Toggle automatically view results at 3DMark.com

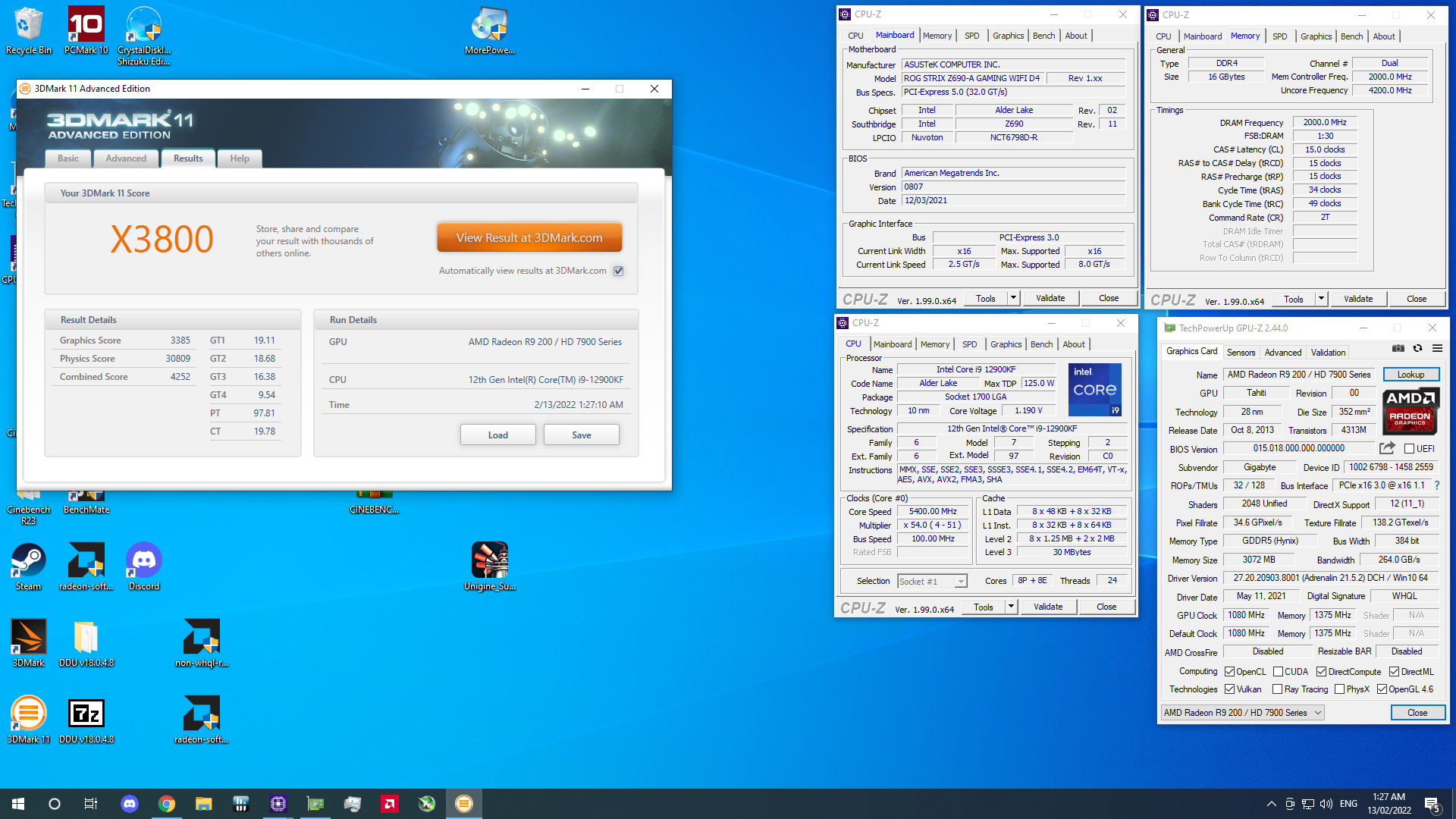coord(619,271)
